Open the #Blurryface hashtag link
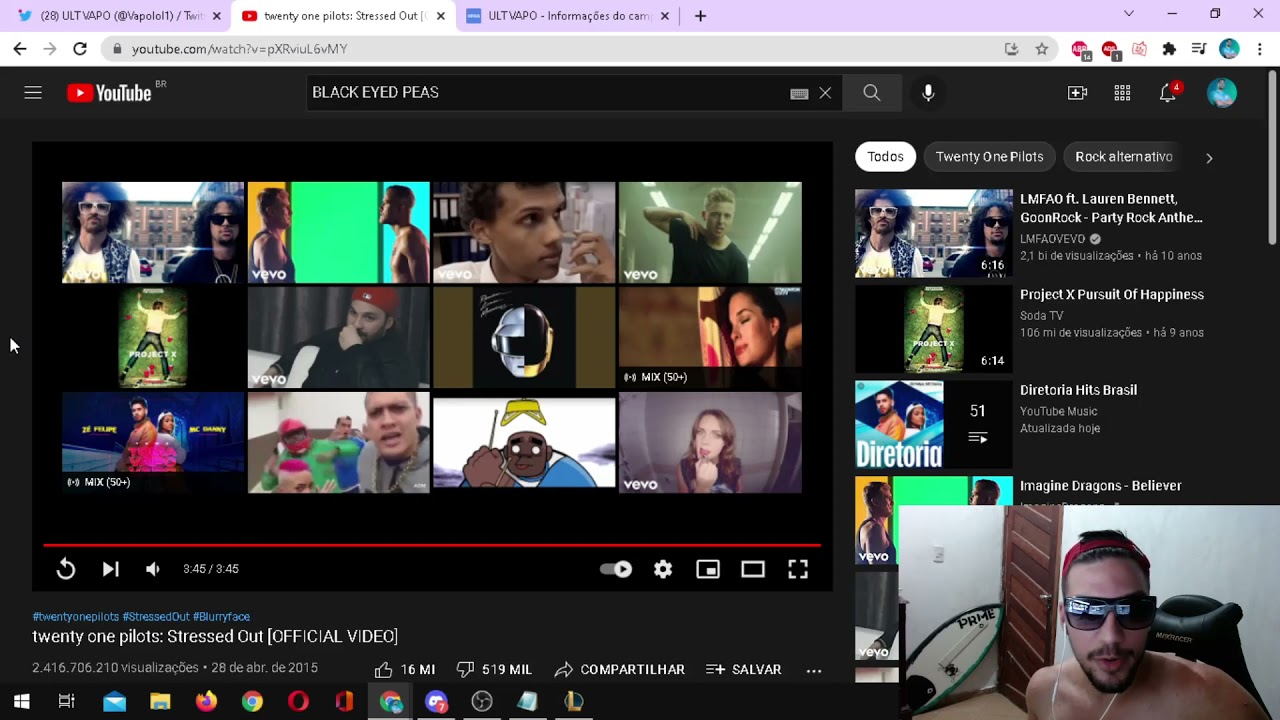 (x=221, y=617)
